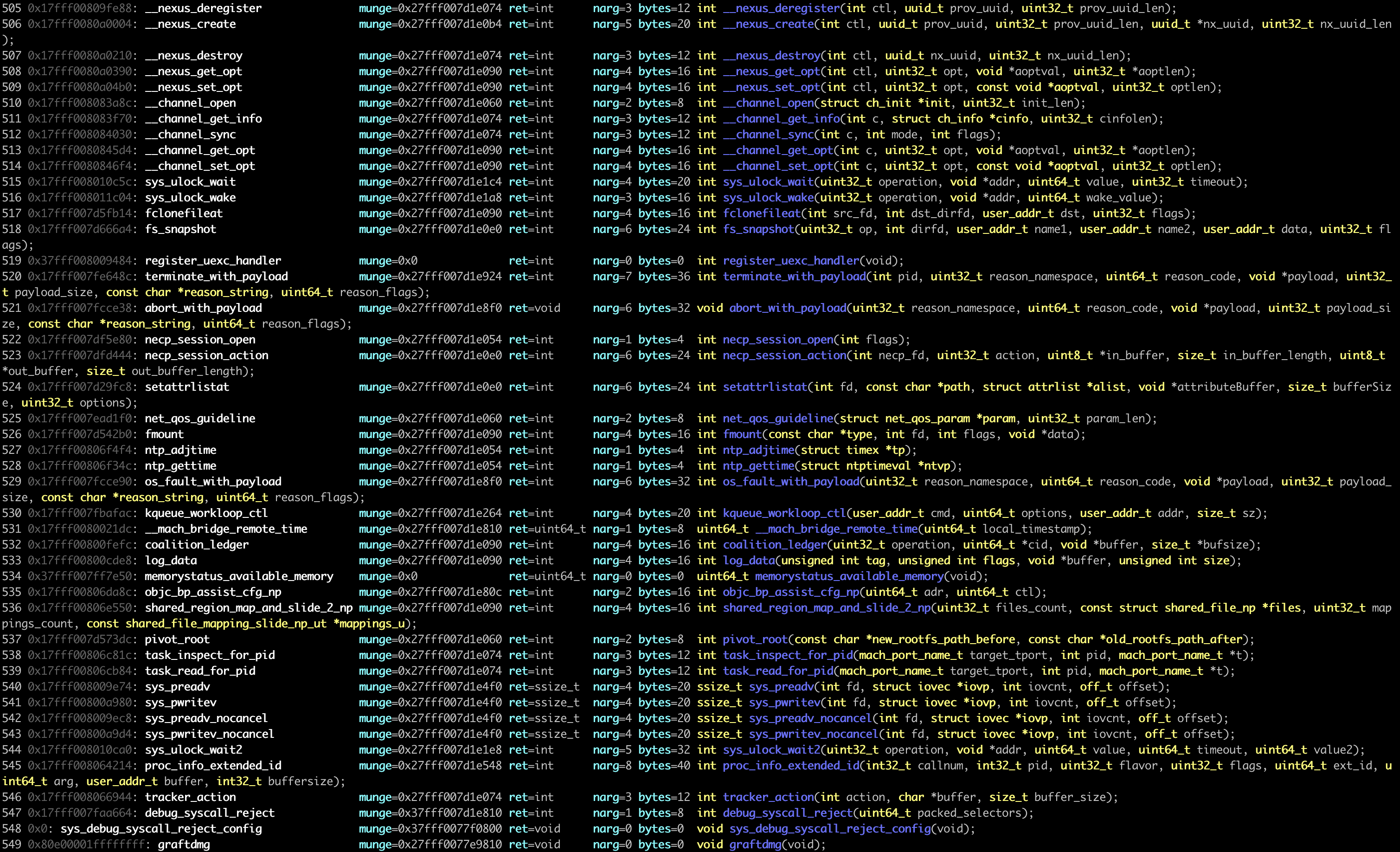The image size is (1400, 852).
Task: Click os_fault_with_payload in the left column
Action: [x=213, y=481]
